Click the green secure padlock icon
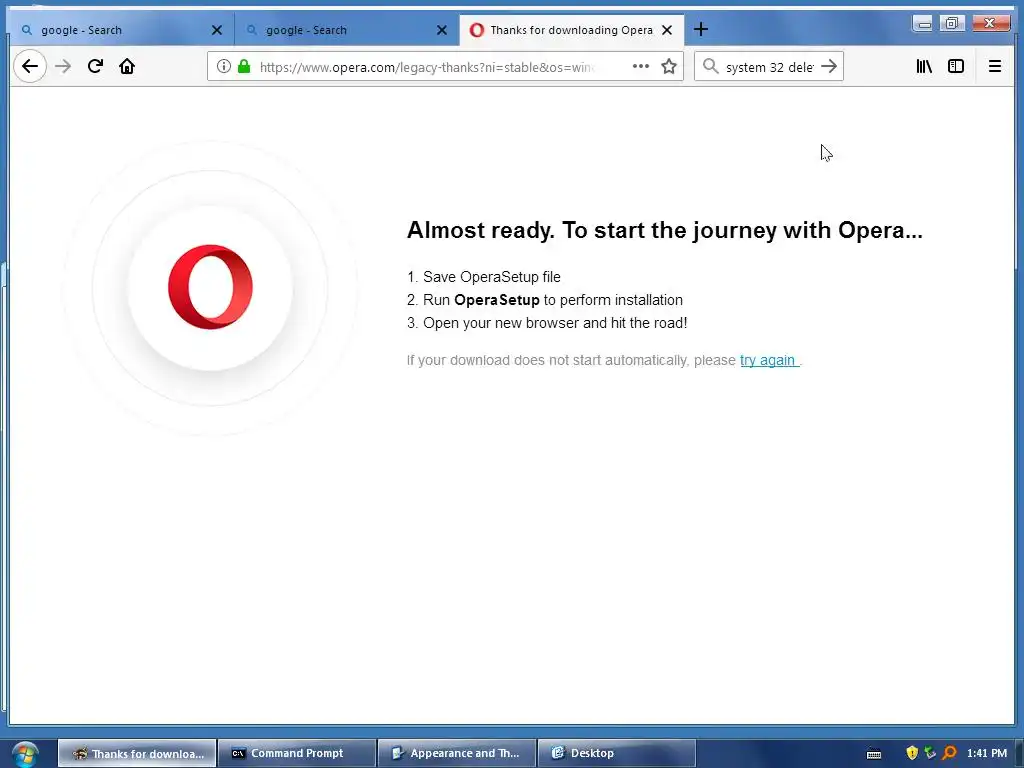This screenshot has width=1024, height=768. [244, 66]
